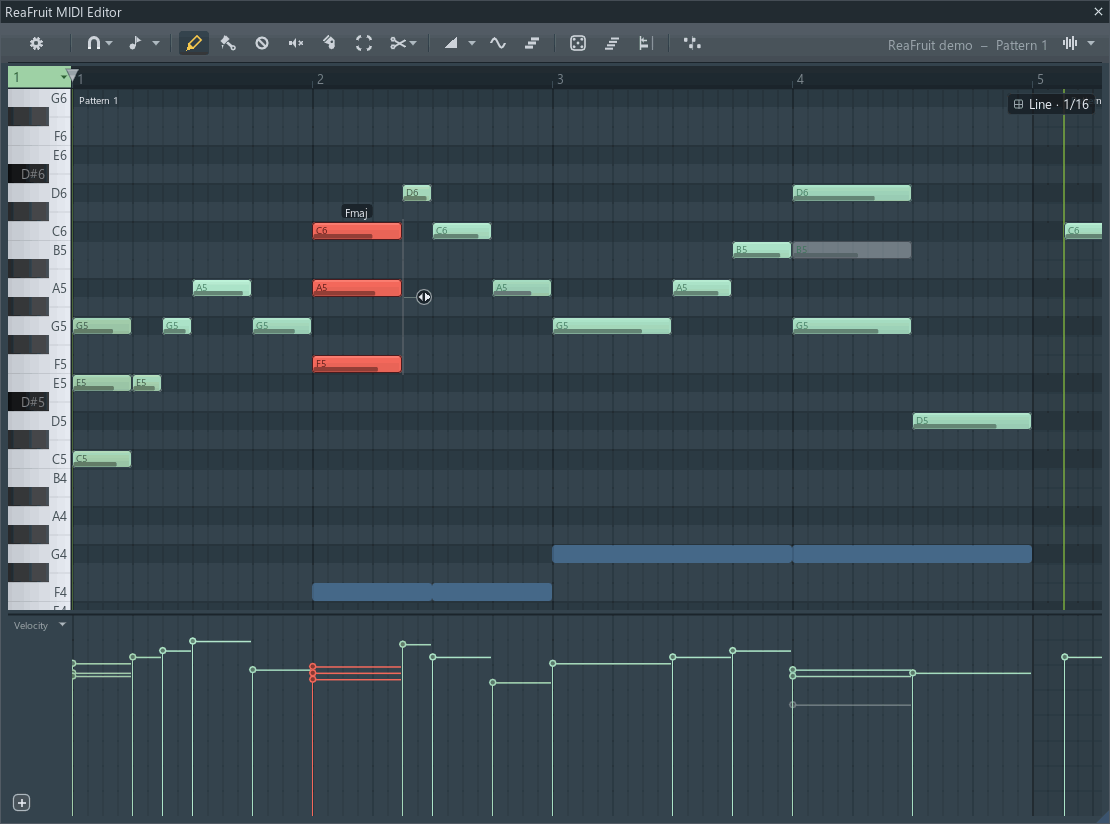The width and height of the screenshot is (1110, 824).
Task: Click the stacked bars arpeggiate icon
Action: 532,44
